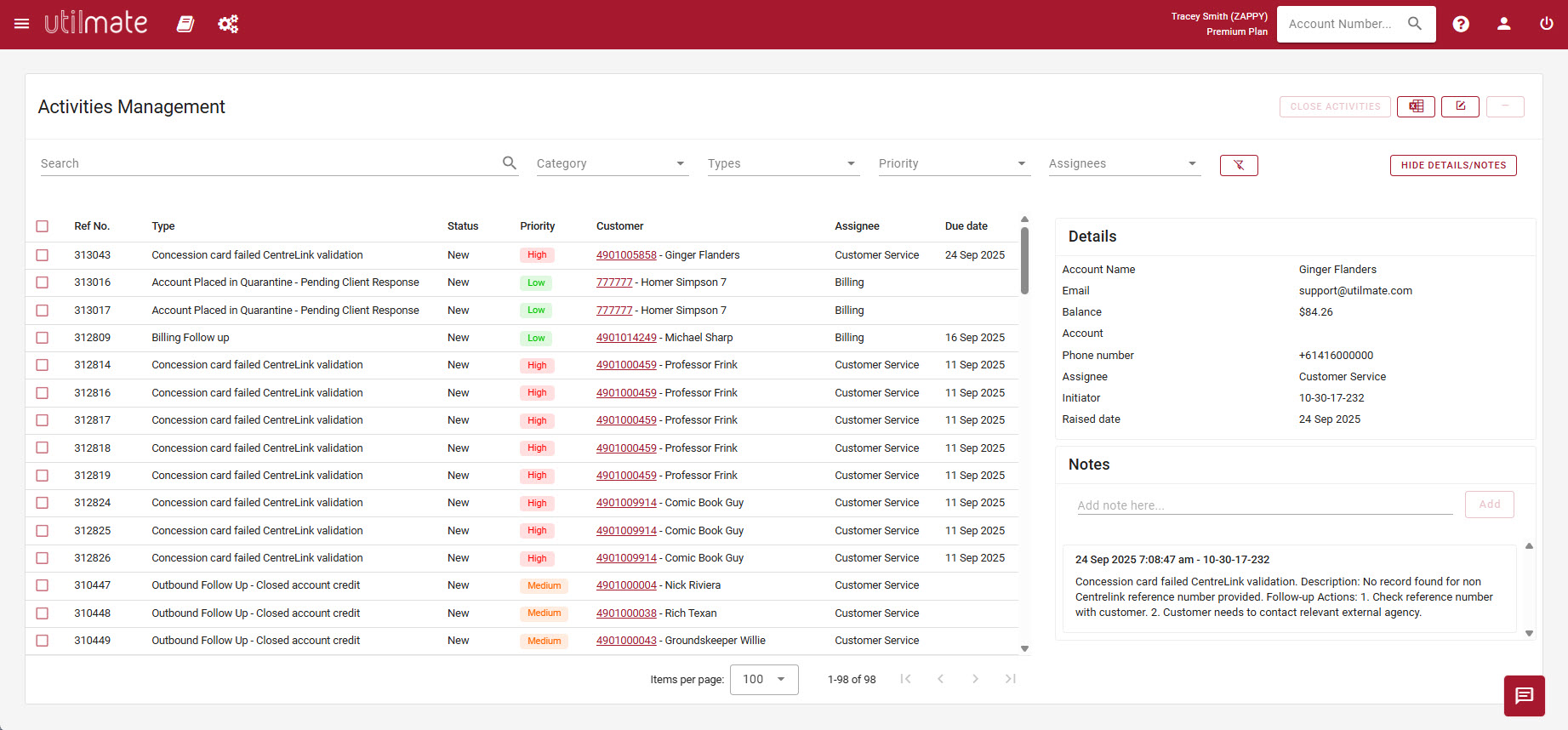Sort table by Due date column

coord(966,226)
